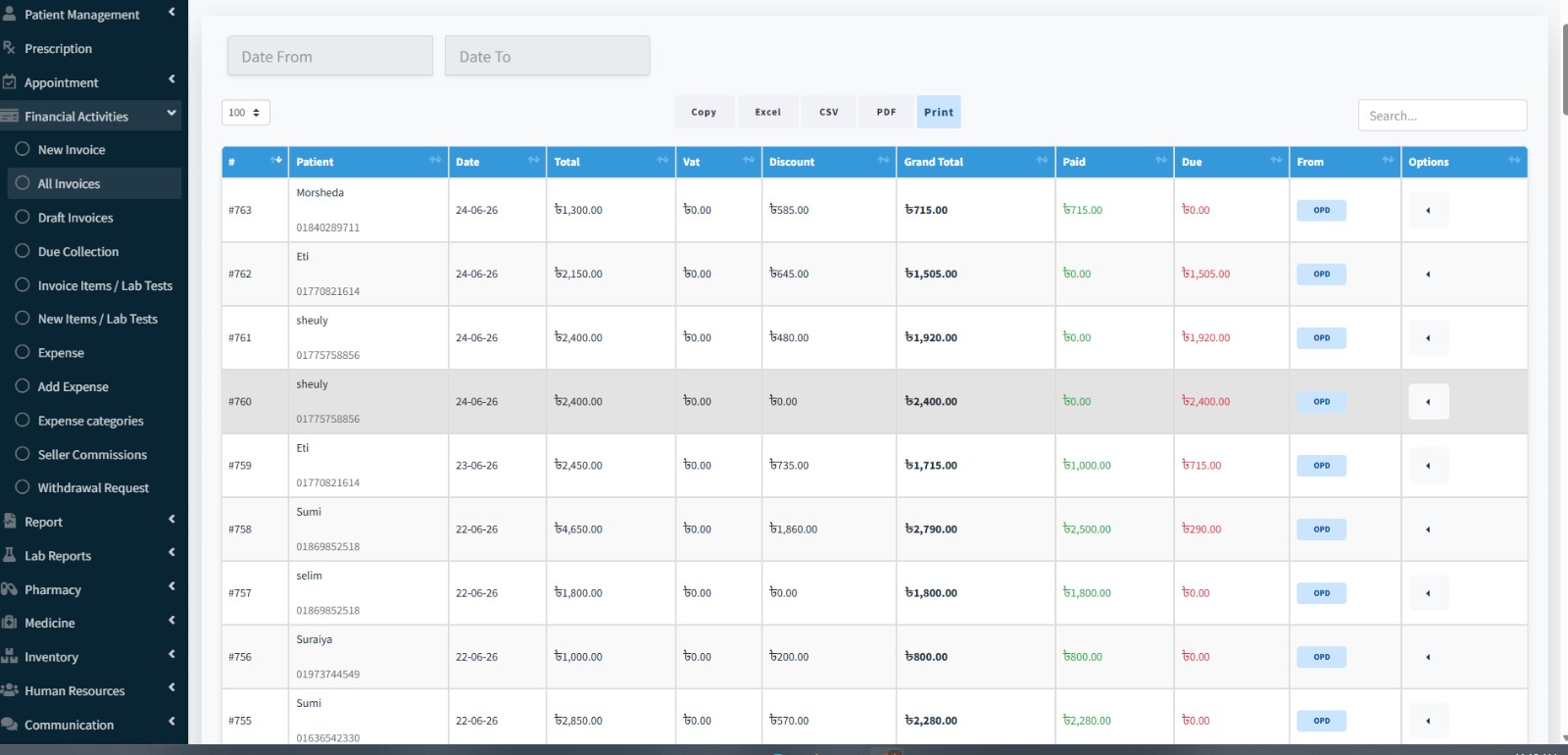1568x755 pixels.
Task: Click the Excel export button
Action: click(768, 112)
